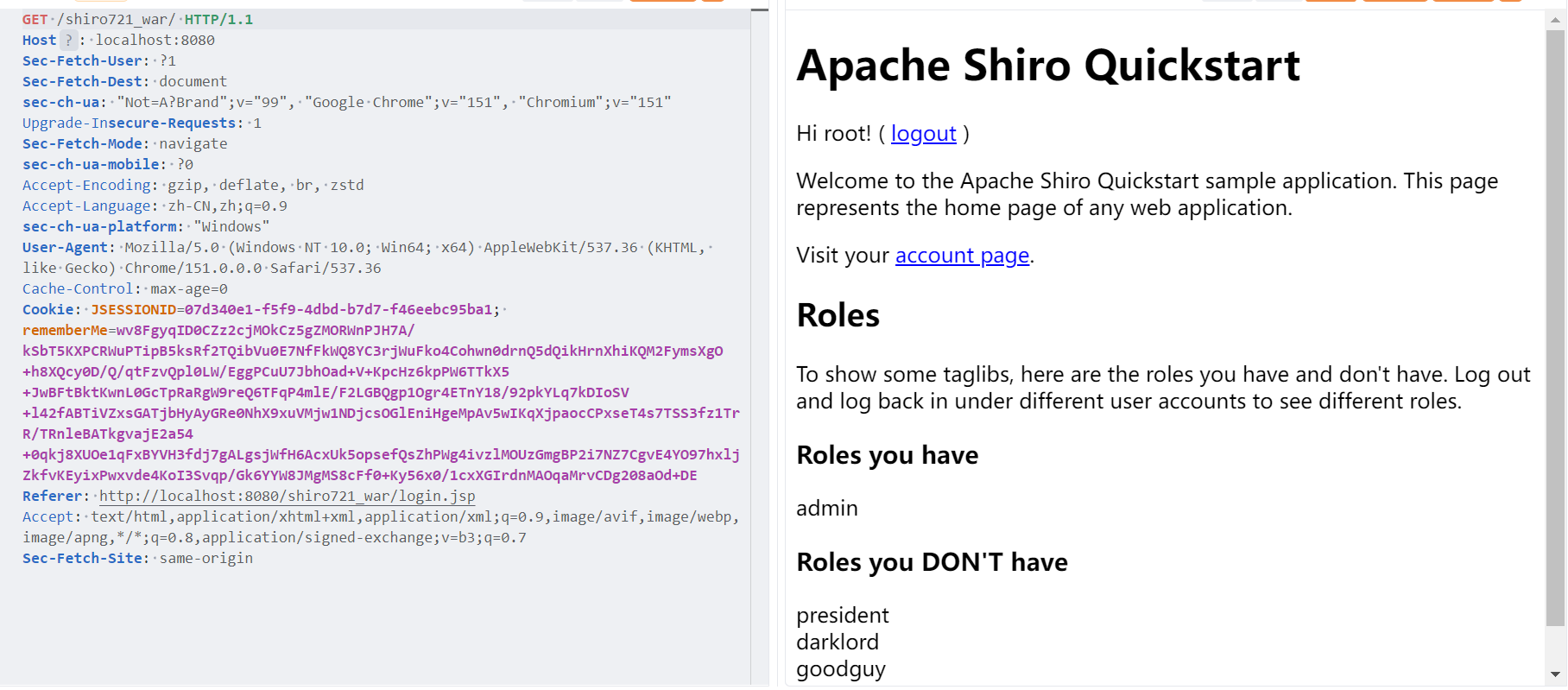This screenshot has width=1568, height=690.
Task: Click the JSESSIONID cookie name
Action: point(134,310)
